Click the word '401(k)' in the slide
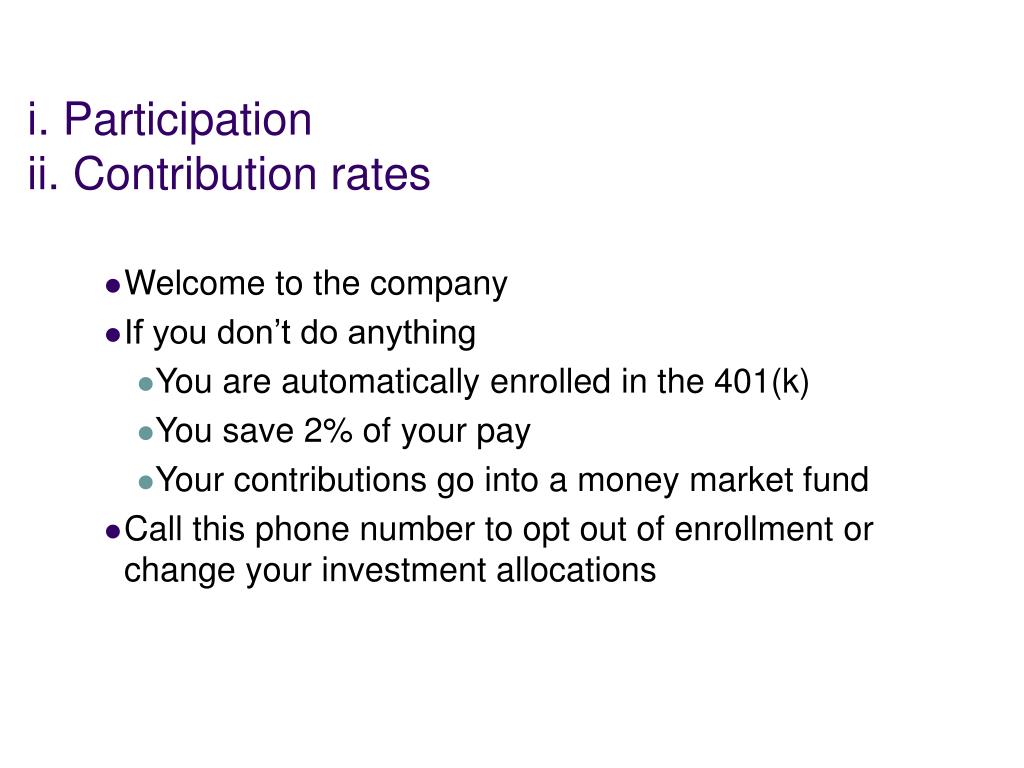Image resolution: width=1024 pixels, height=768 pixels. coord(761,383)
